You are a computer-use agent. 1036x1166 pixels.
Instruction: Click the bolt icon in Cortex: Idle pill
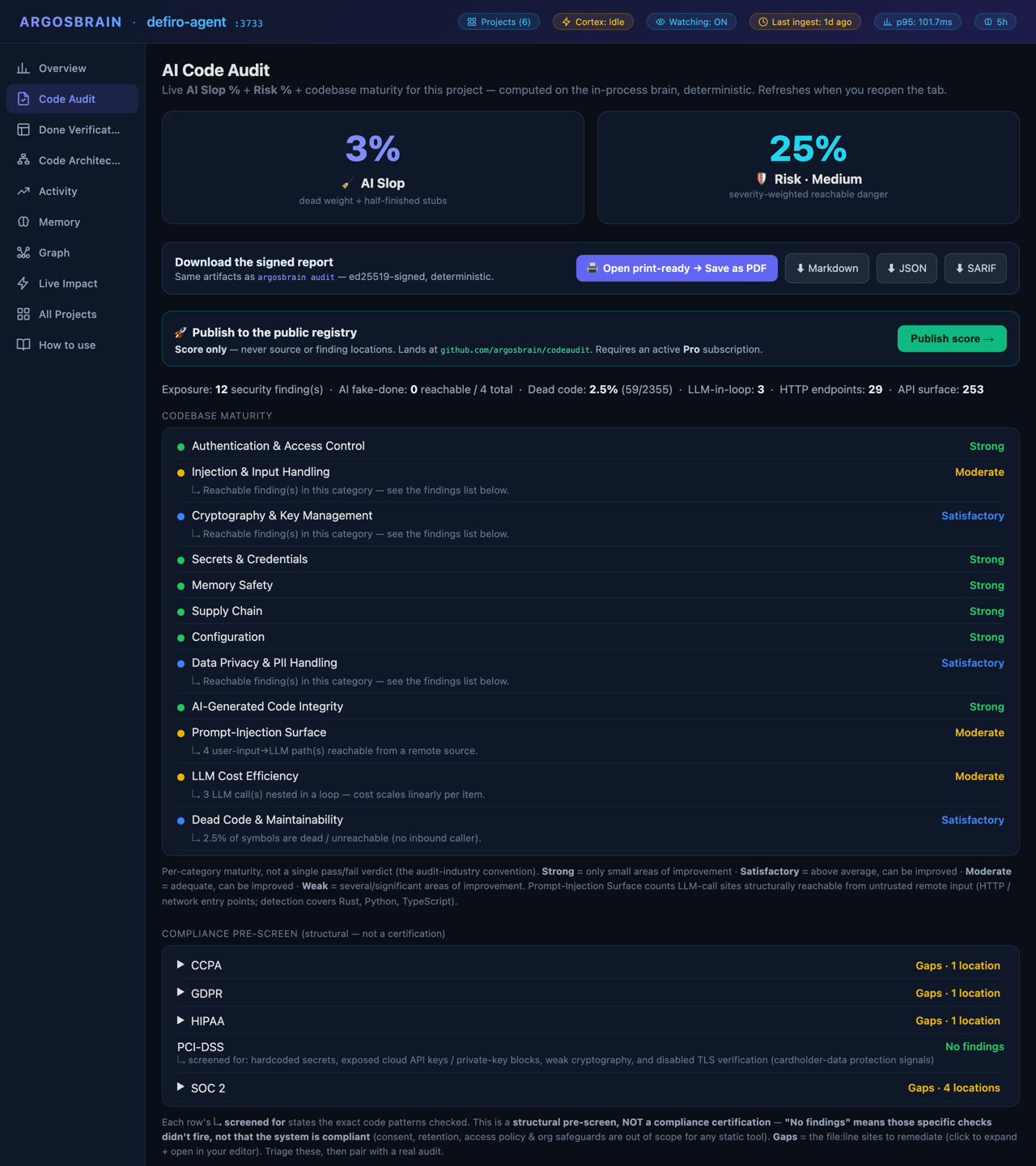[x=567, y=22]
